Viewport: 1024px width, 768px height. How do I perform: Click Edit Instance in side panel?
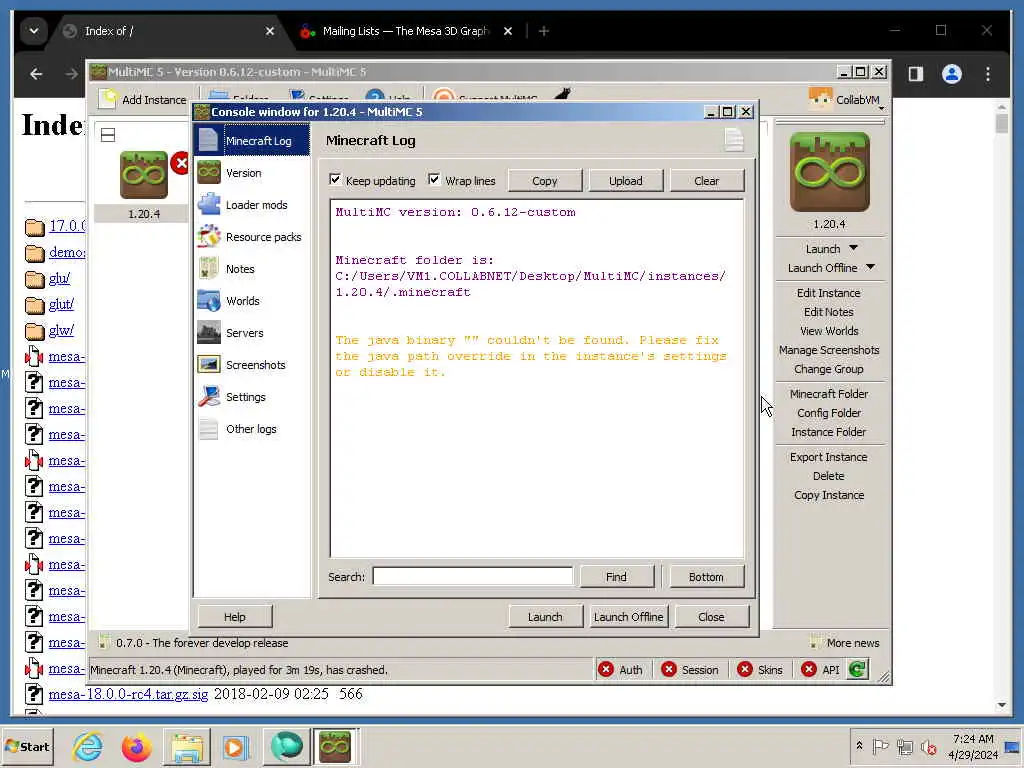829,293
